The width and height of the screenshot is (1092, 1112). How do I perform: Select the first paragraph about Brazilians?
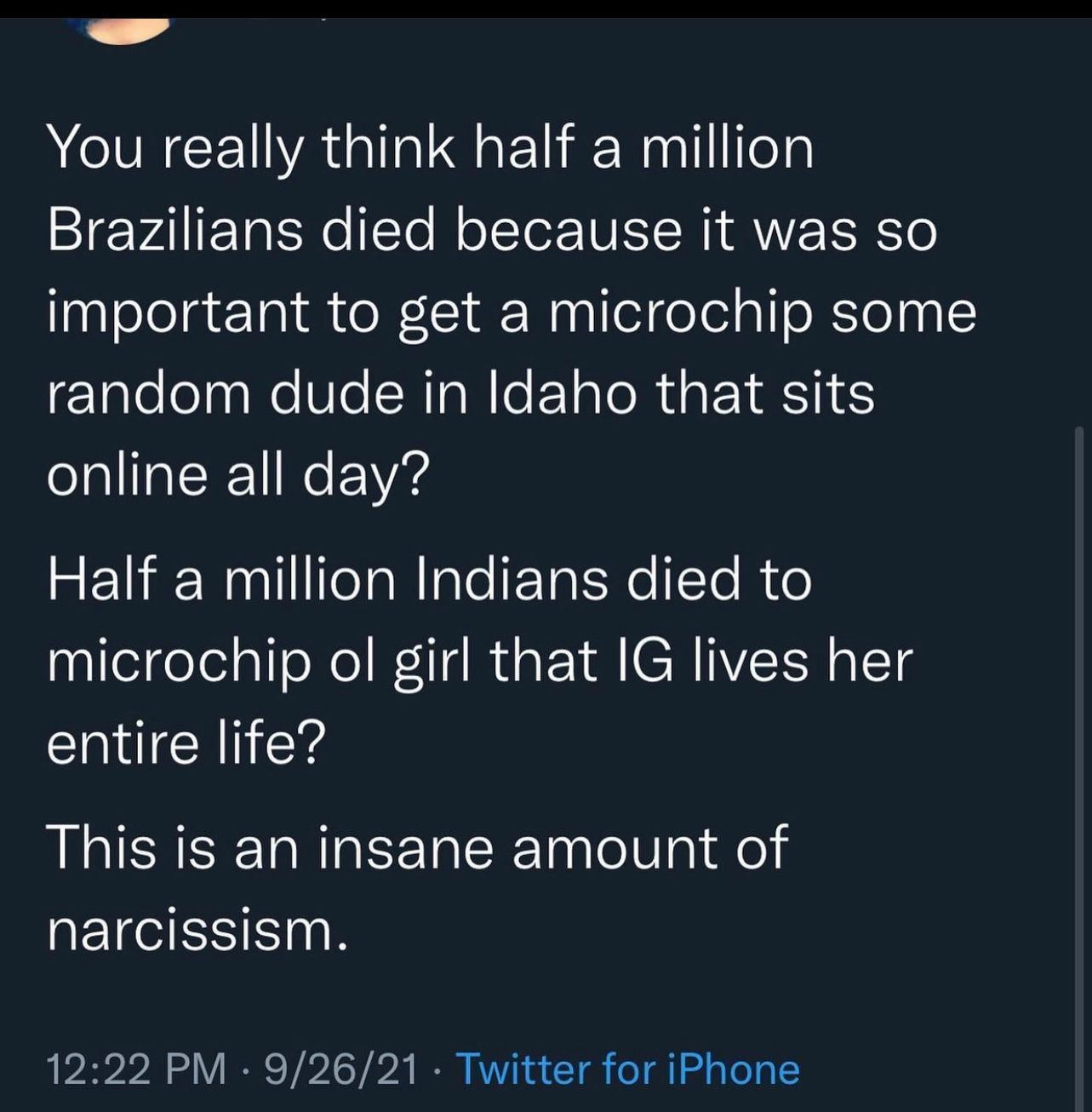512,312
